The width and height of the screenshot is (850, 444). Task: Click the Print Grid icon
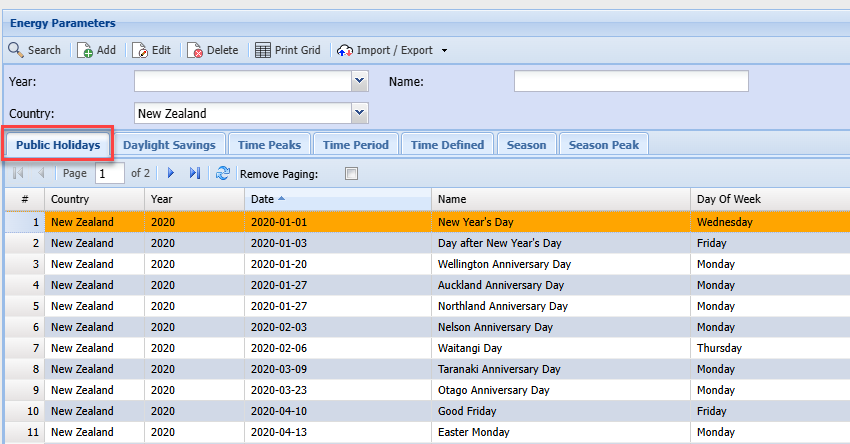263,50
